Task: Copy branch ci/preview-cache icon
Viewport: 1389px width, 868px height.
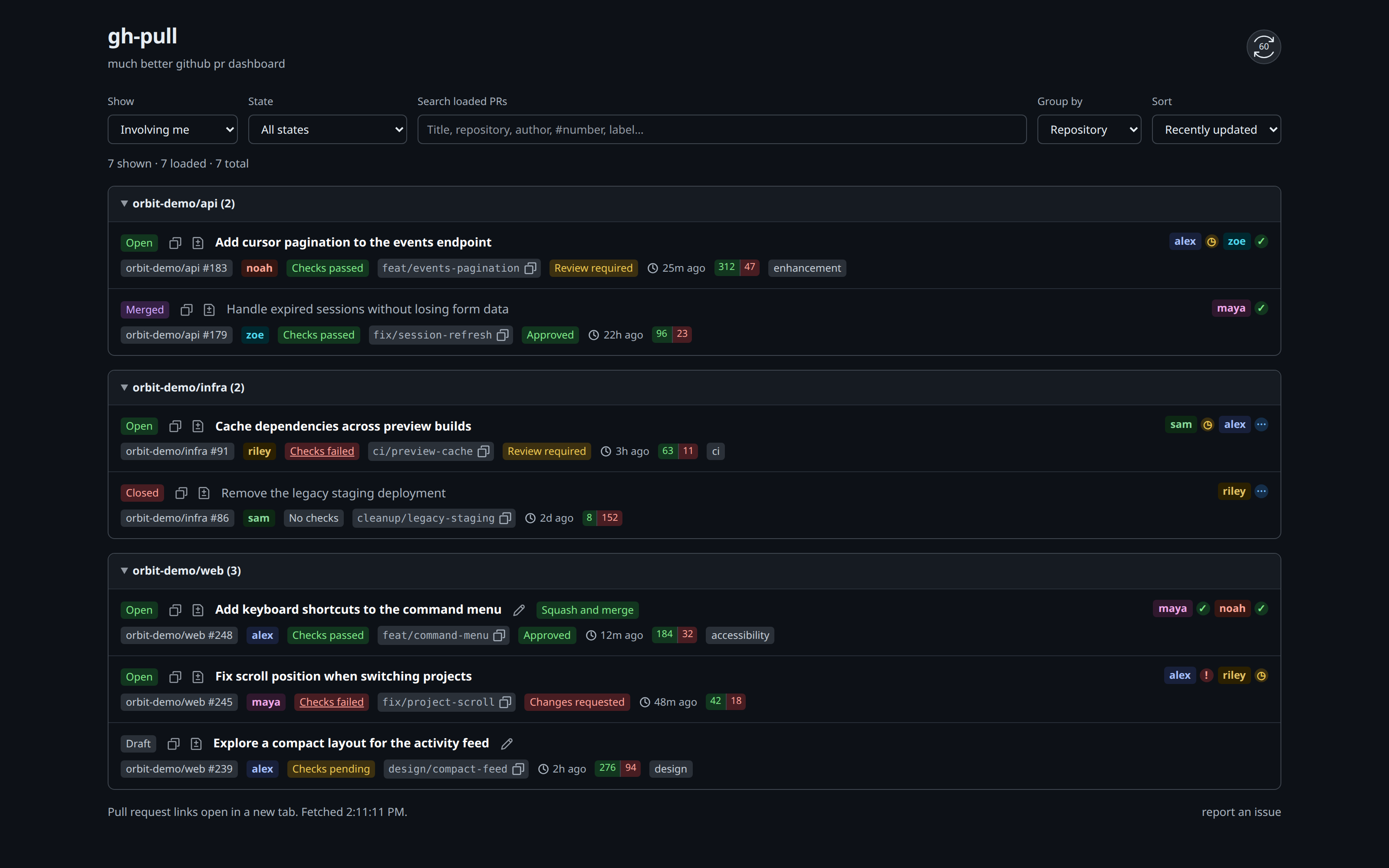Action: pos(484,451)
